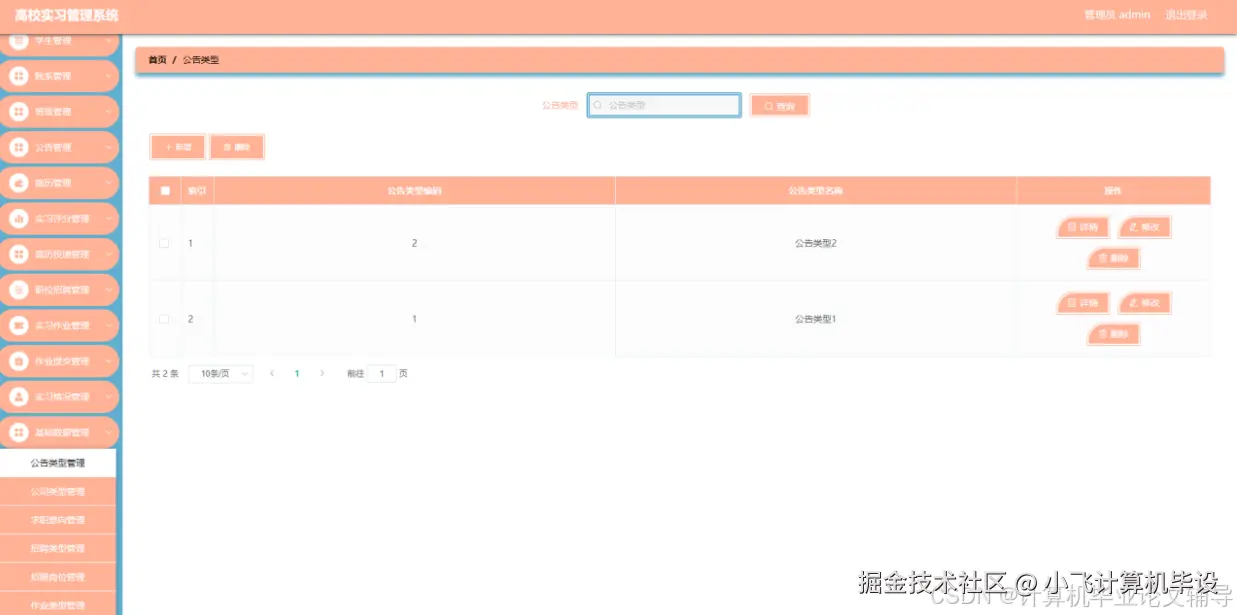Click the 查询 search button

click(779, 106)
